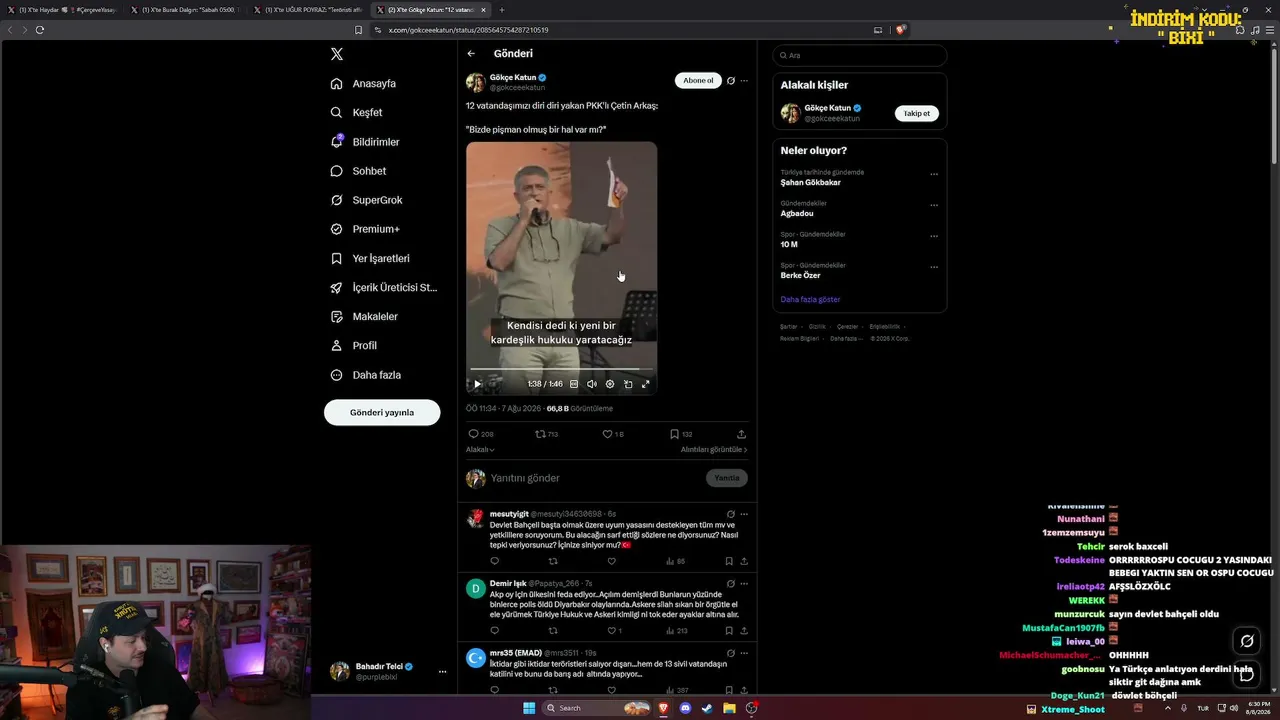The height and width of the screenshot is (720, 1280).
Task: Go back using the Gönderi arrow
Action: click(x=471, y=54)
